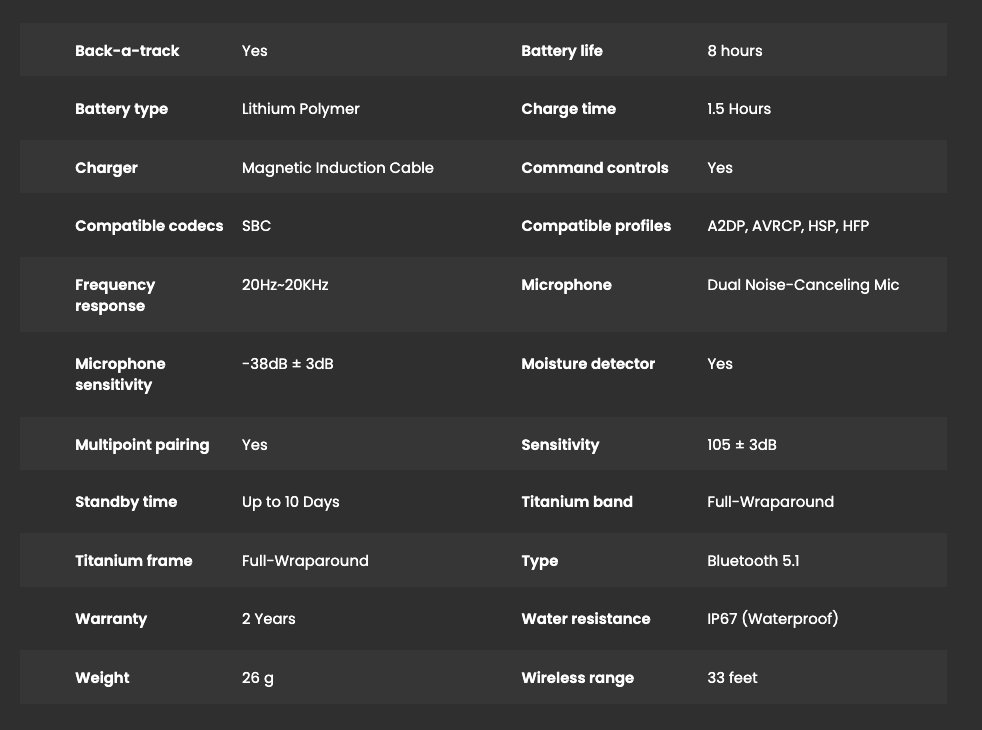Screen dimensions: 982x730
Task: Select the 20Hz-20KHz frequency value
Action: point(285,285)
